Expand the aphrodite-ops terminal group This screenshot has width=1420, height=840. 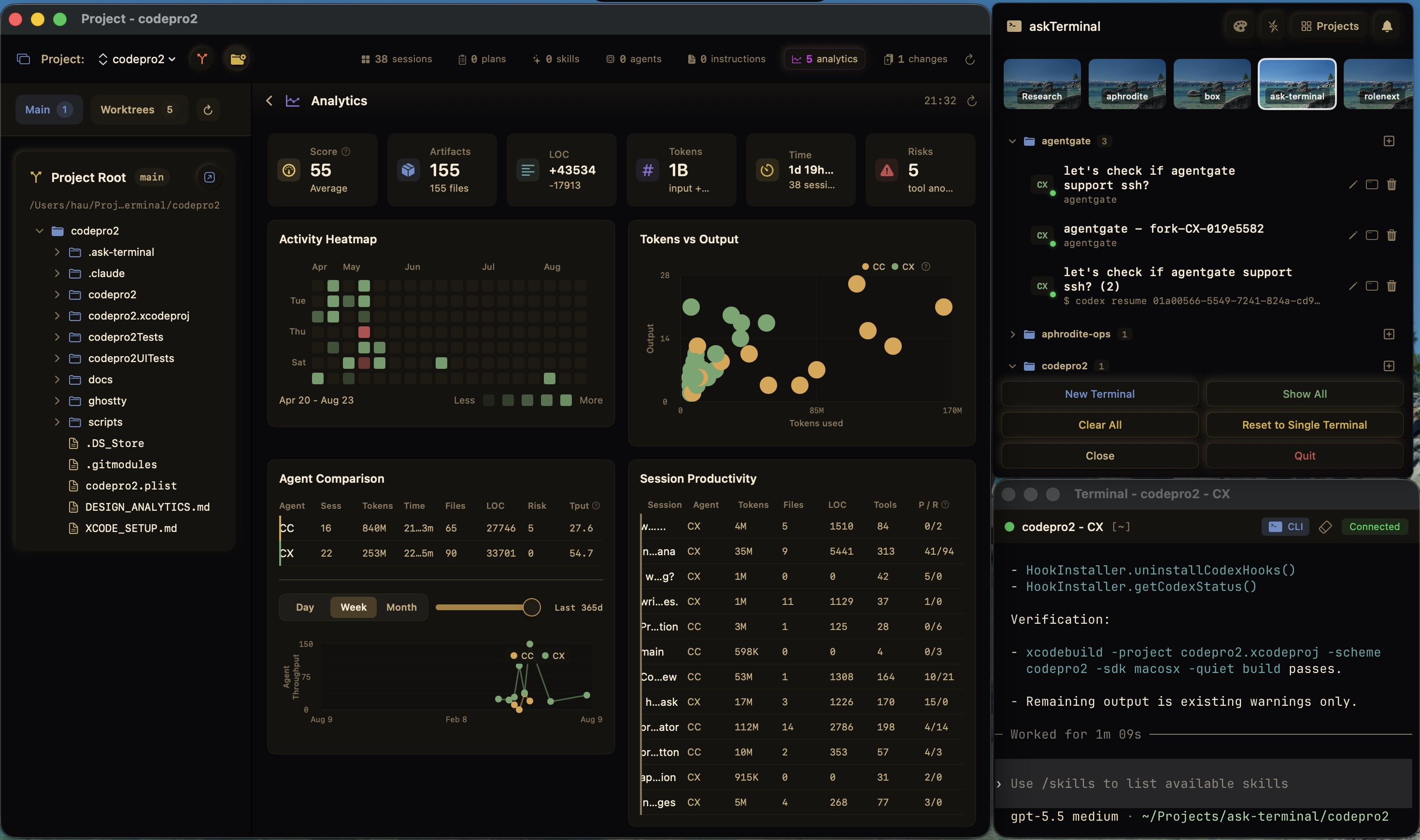pyautogui.click(x=1012, y=334)
